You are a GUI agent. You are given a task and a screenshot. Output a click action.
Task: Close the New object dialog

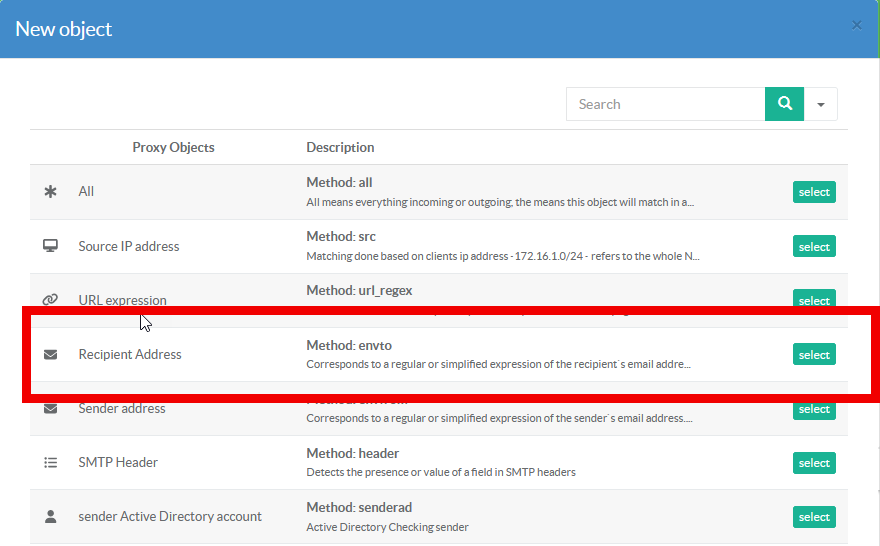coord(856,25)
